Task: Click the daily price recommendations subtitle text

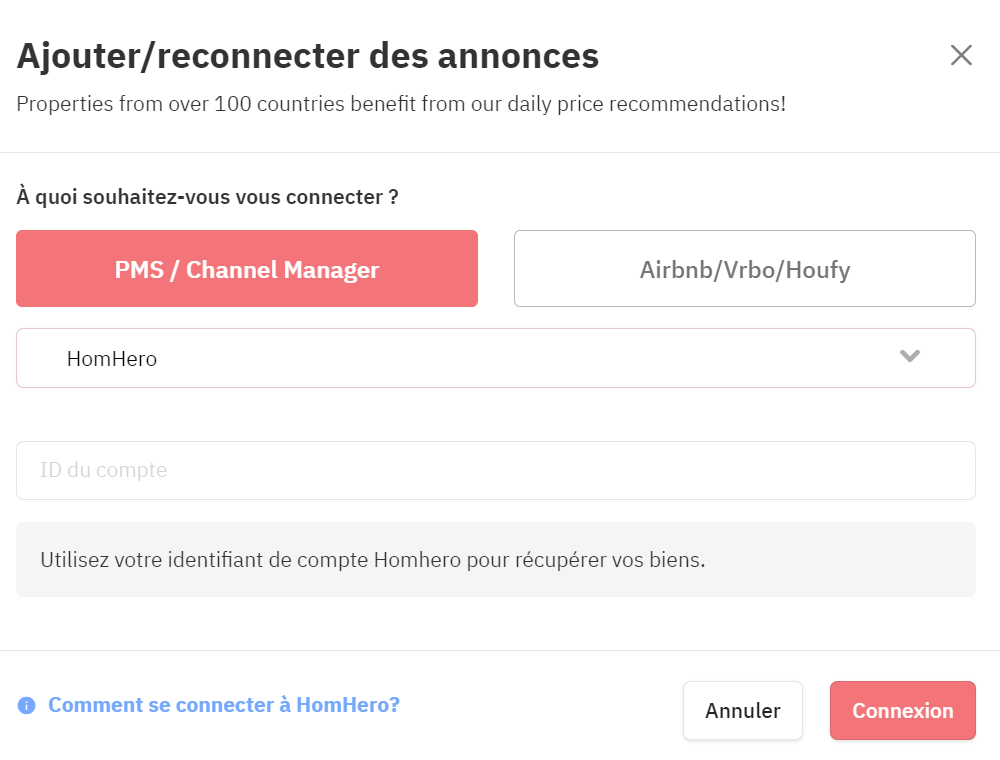Action: click(401, 104)
